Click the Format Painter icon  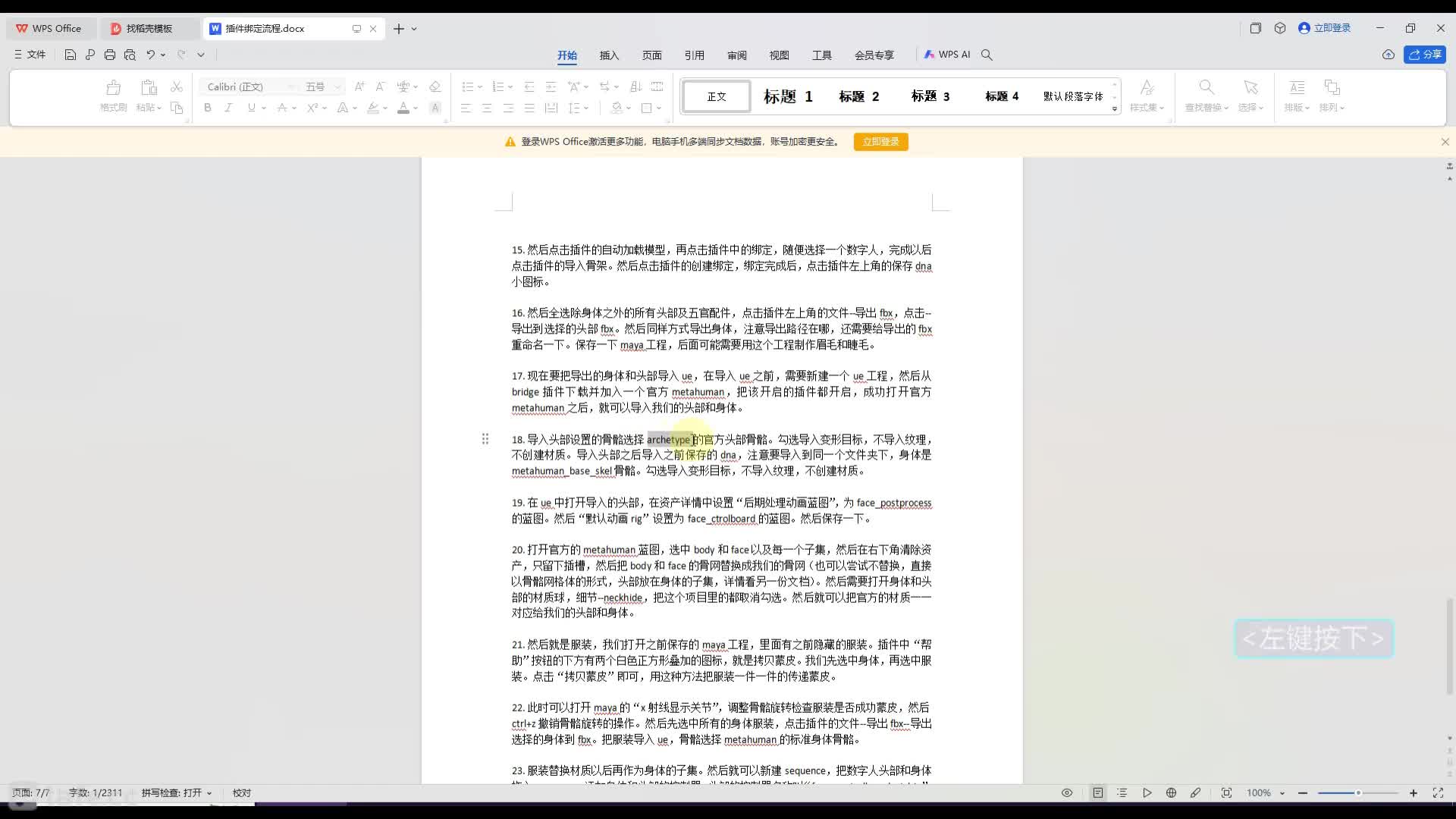tap(114, 88)
